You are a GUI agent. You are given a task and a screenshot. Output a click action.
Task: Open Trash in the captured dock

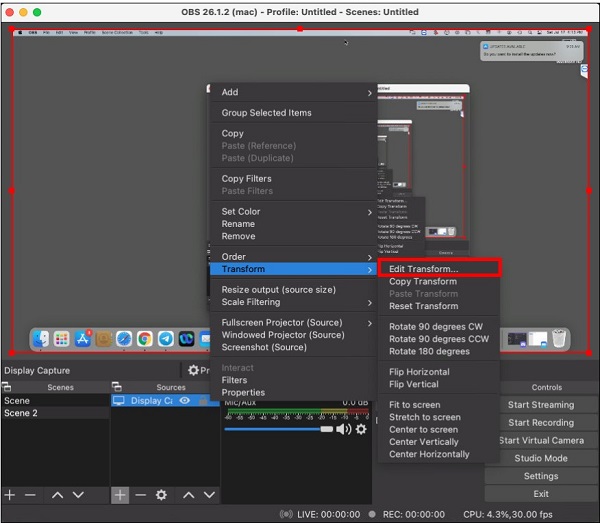[x=559, y=338]
